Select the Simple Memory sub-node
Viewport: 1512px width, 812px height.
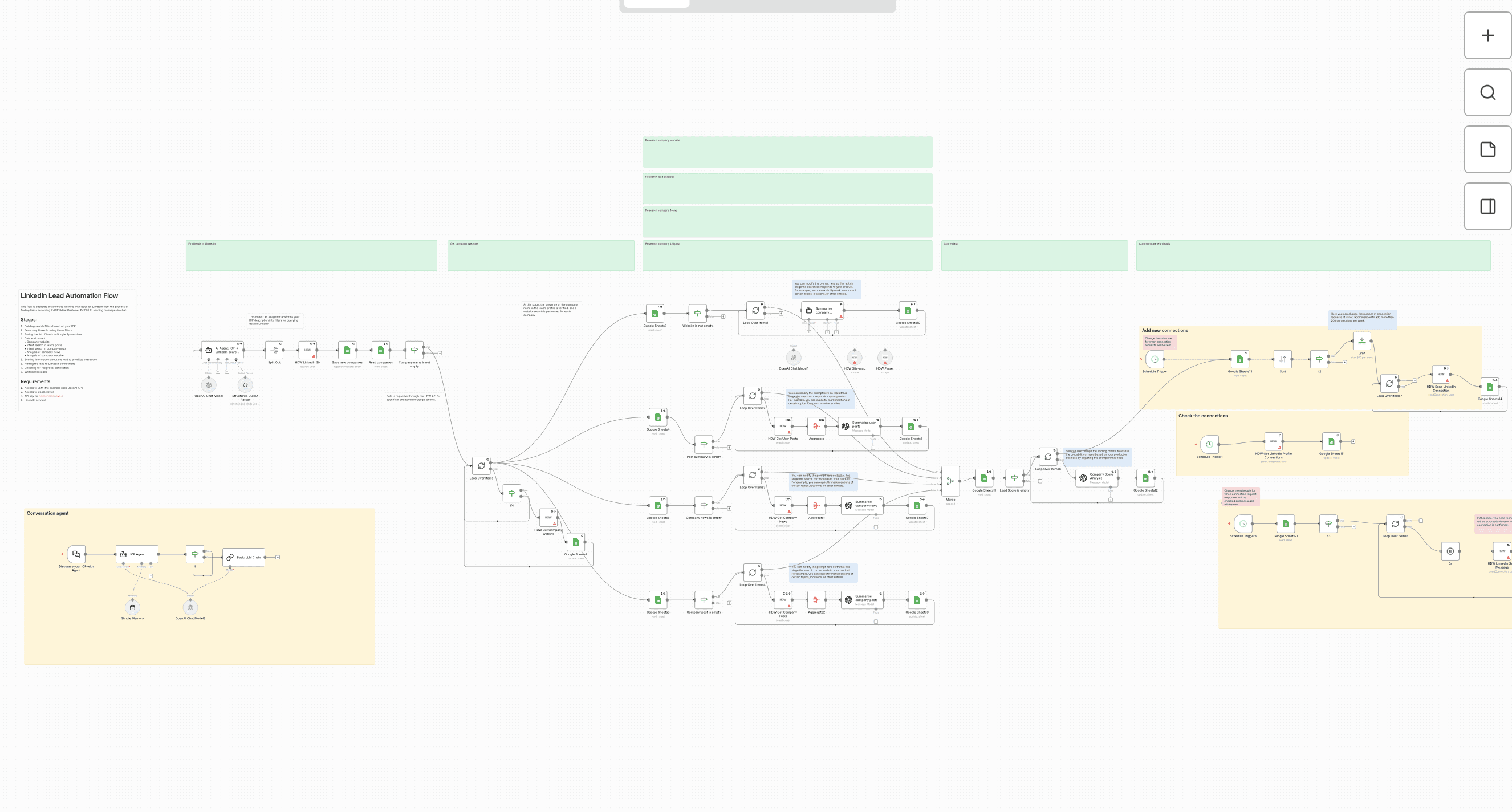point(132,608)
